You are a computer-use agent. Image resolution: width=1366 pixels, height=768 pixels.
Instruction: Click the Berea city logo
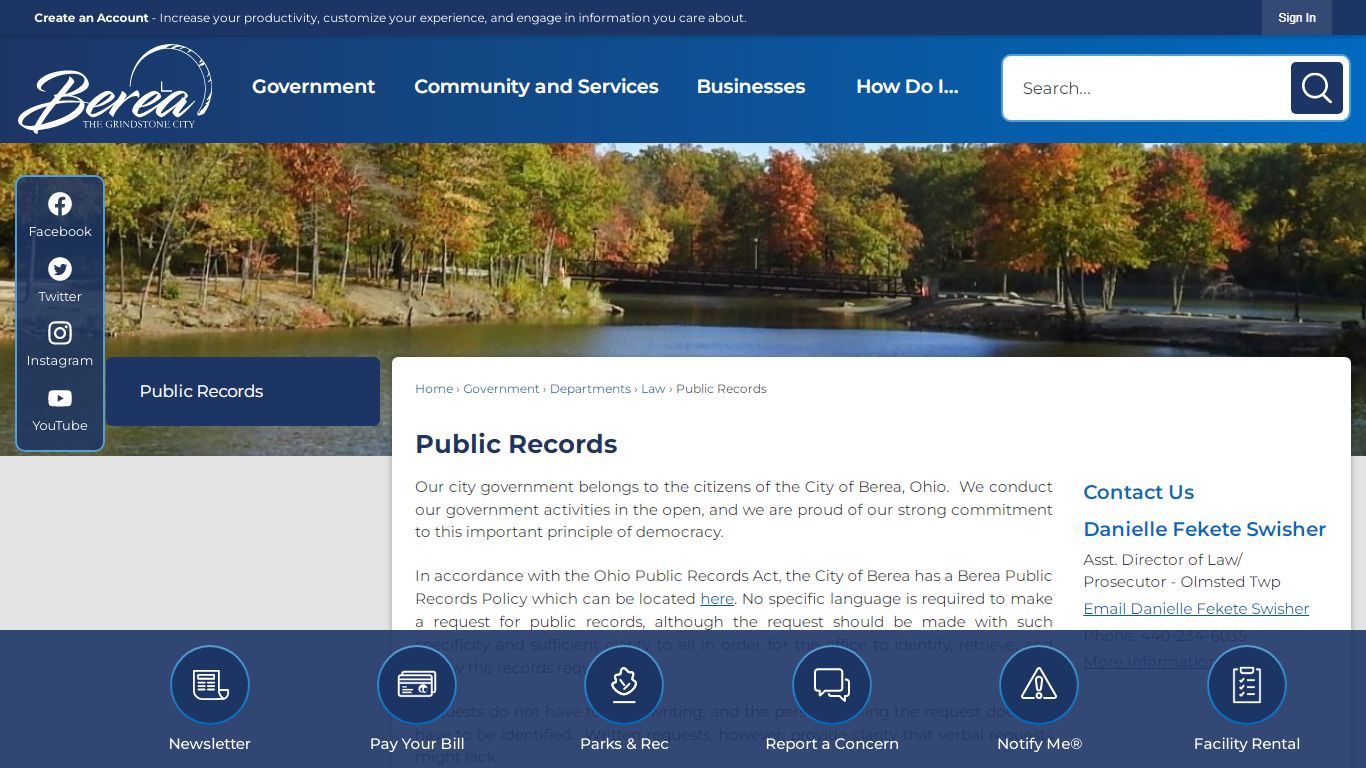coord(115,88)
